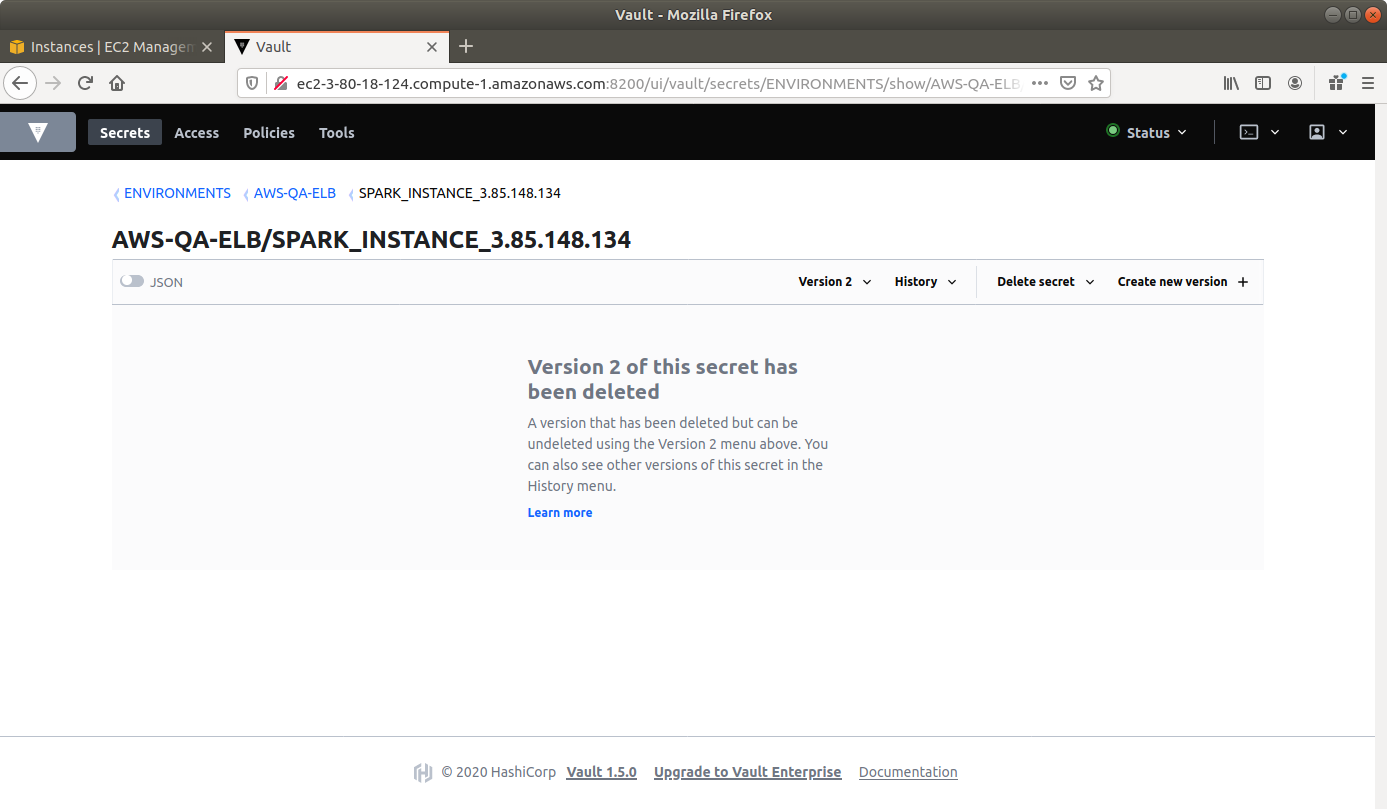This screenshot has width=1387, height=809.
Task: Click the green status indicator dot
Action: tap(1112, 131)
